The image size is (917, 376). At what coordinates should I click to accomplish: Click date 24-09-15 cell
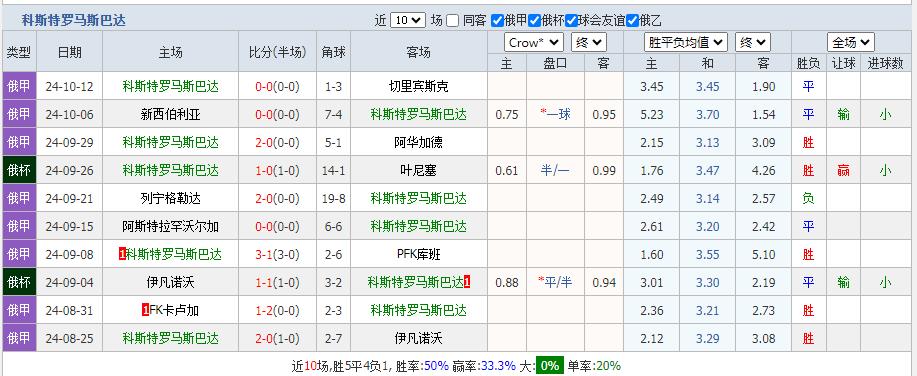[x=70, y=226]
